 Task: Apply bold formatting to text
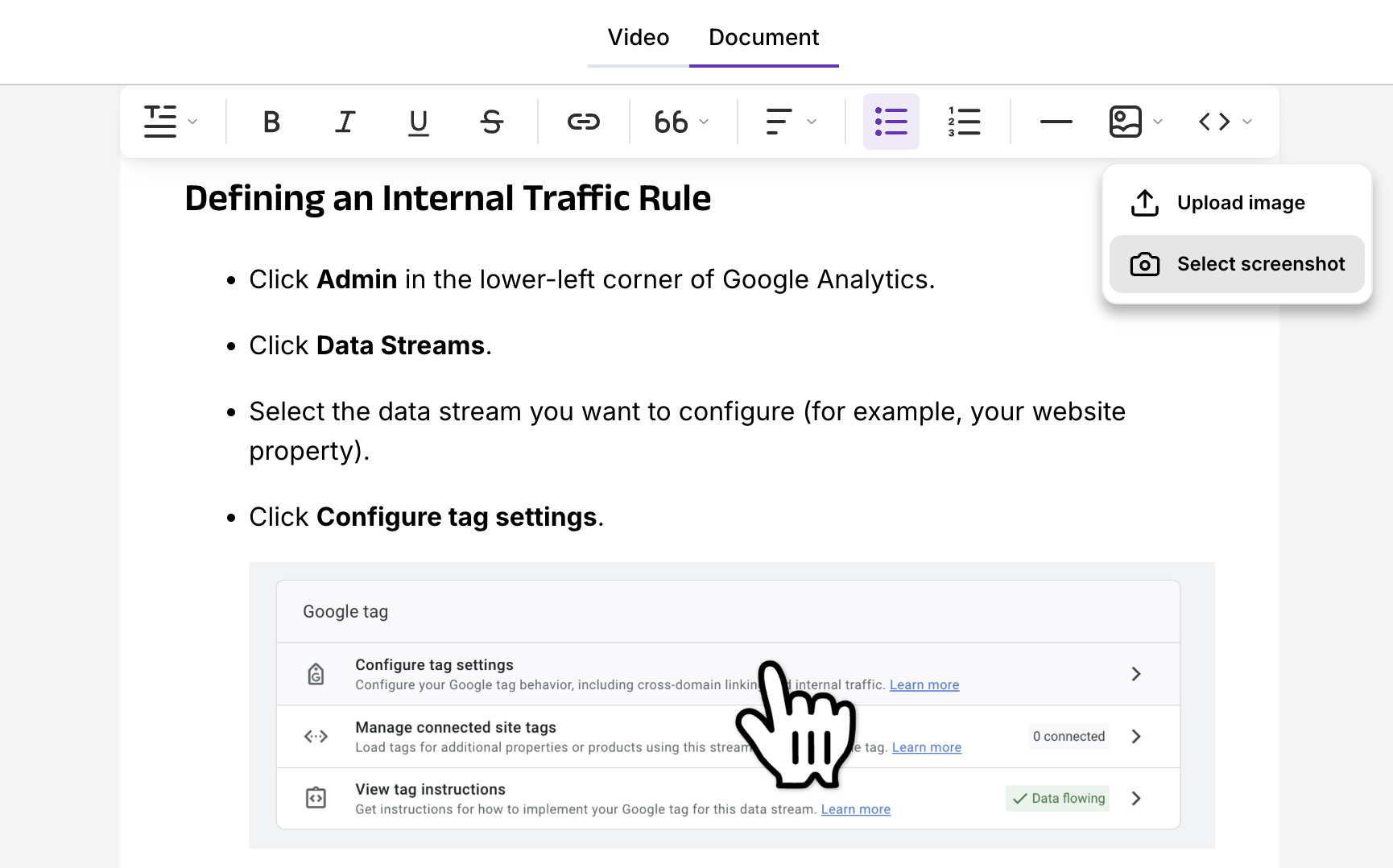click(x=271, y=122)
